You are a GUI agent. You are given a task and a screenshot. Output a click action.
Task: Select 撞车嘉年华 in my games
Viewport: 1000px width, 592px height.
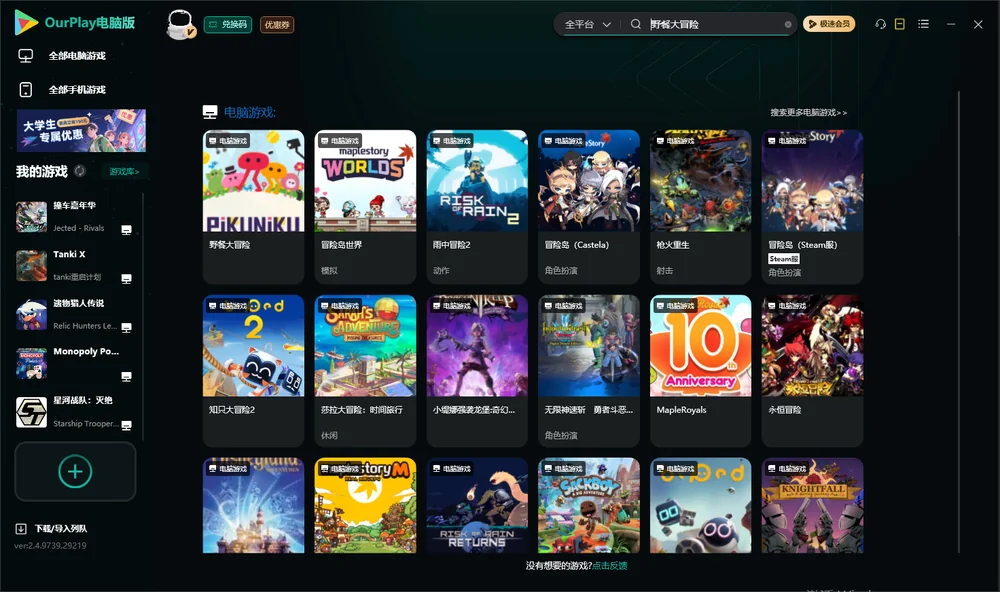(x=75, y=217)
